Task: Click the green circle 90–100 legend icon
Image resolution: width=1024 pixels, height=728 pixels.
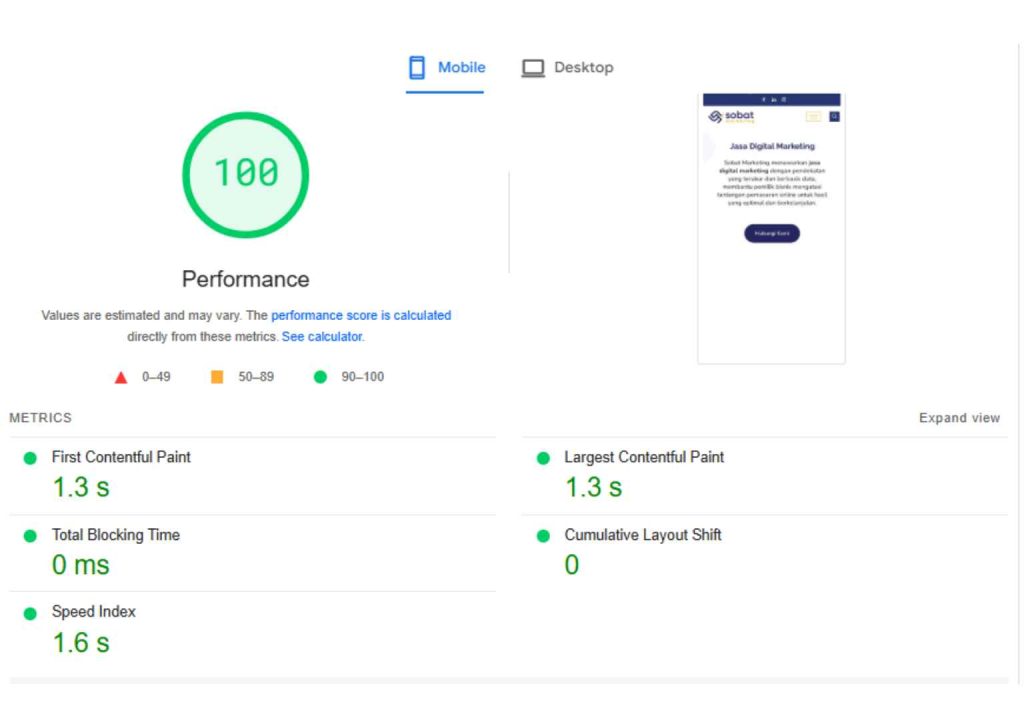Action: tap(320, 377)
